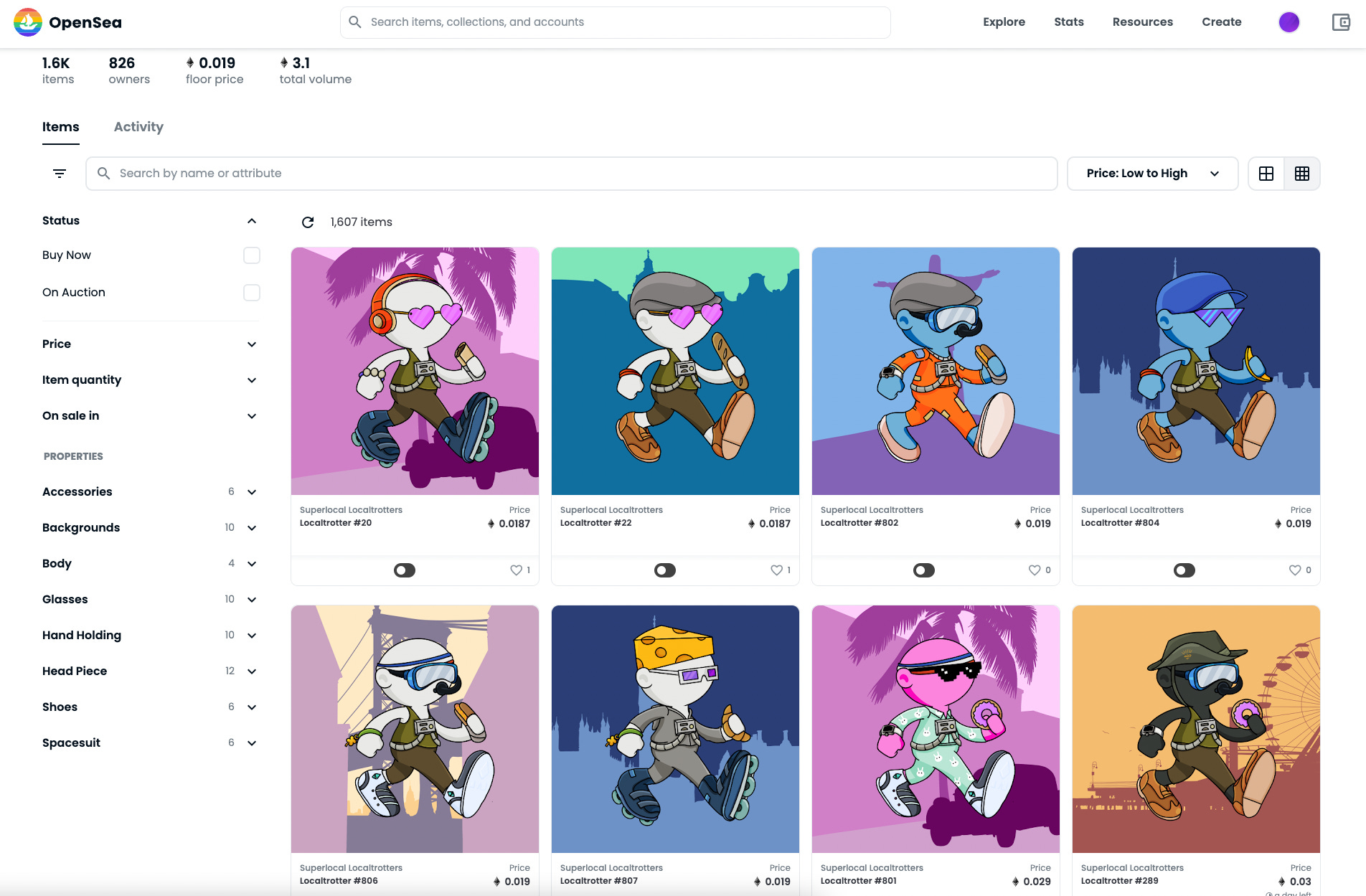Favorite Localtrotter #802 with heart icon
The width and height of the screenshot is (1366, 896).
1035,570
